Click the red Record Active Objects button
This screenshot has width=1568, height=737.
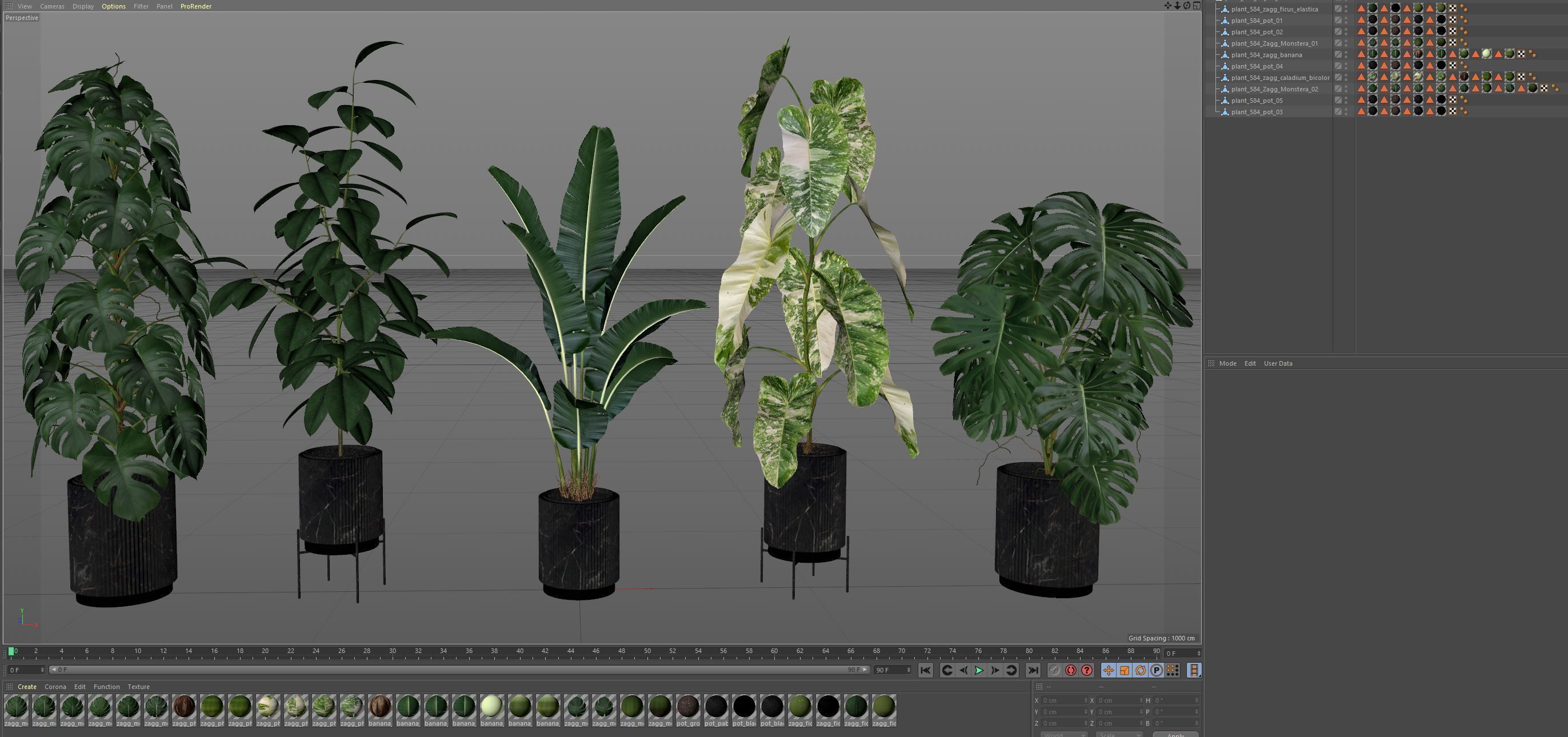[x=1071, y=670]
